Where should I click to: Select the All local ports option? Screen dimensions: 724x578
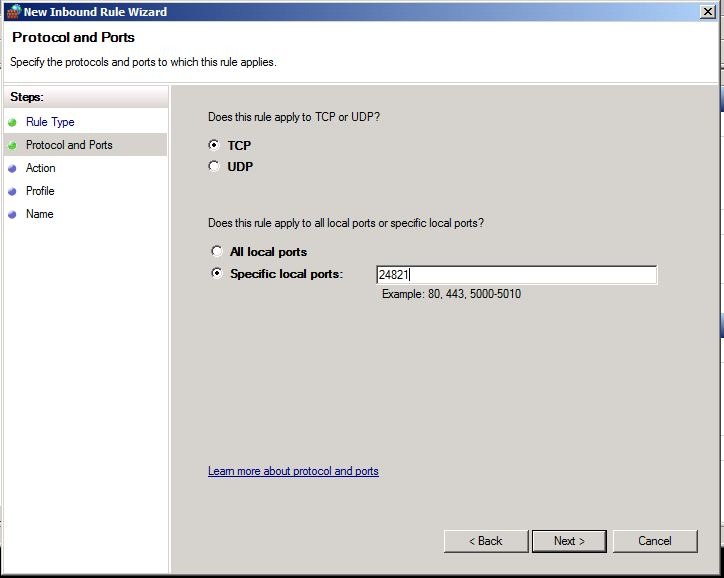pyautogui.click(x=217, y=252)
